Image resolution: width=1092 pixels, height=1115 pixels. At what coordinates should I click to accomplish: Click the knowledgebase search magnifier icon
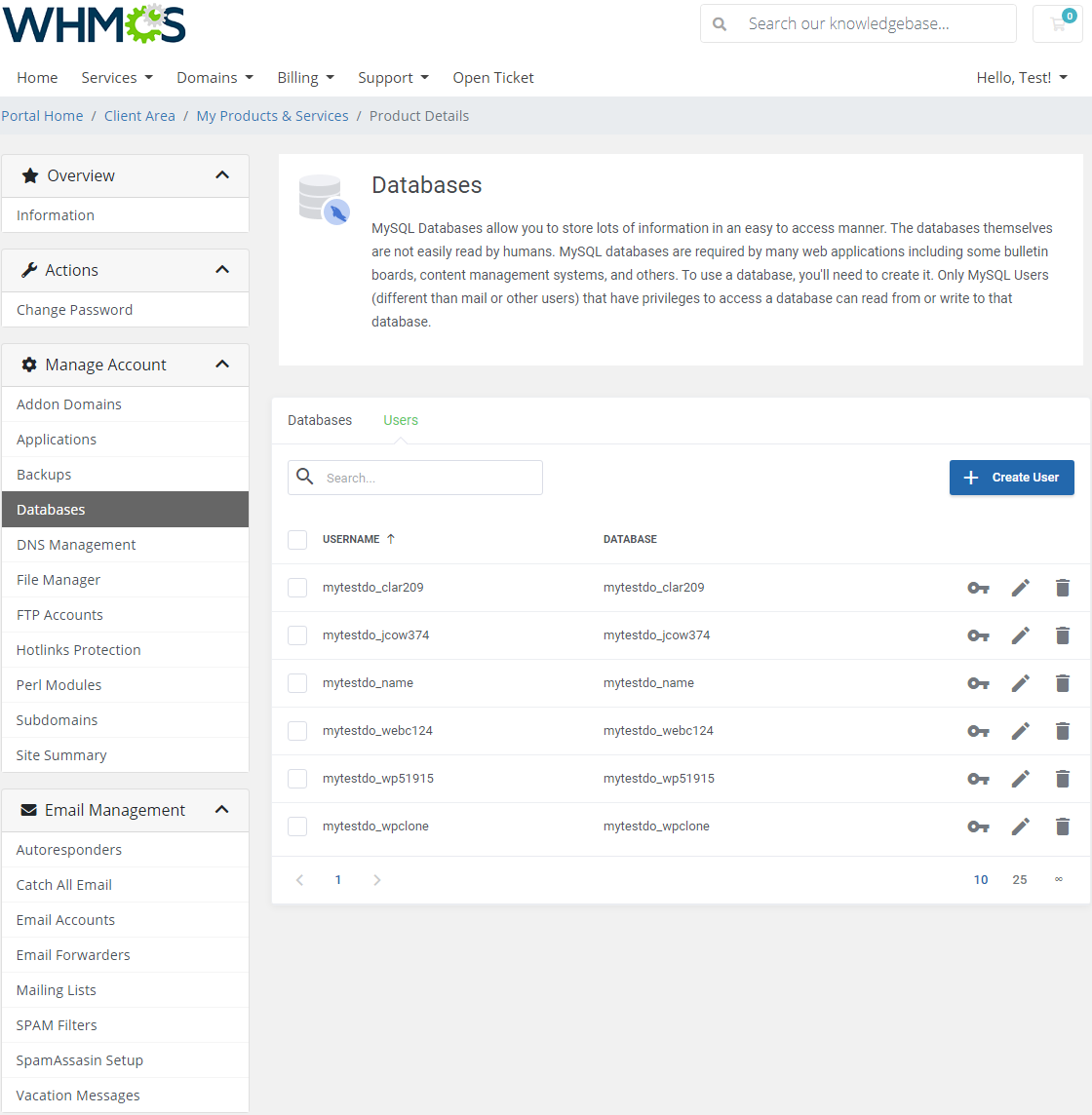point(720,24)
